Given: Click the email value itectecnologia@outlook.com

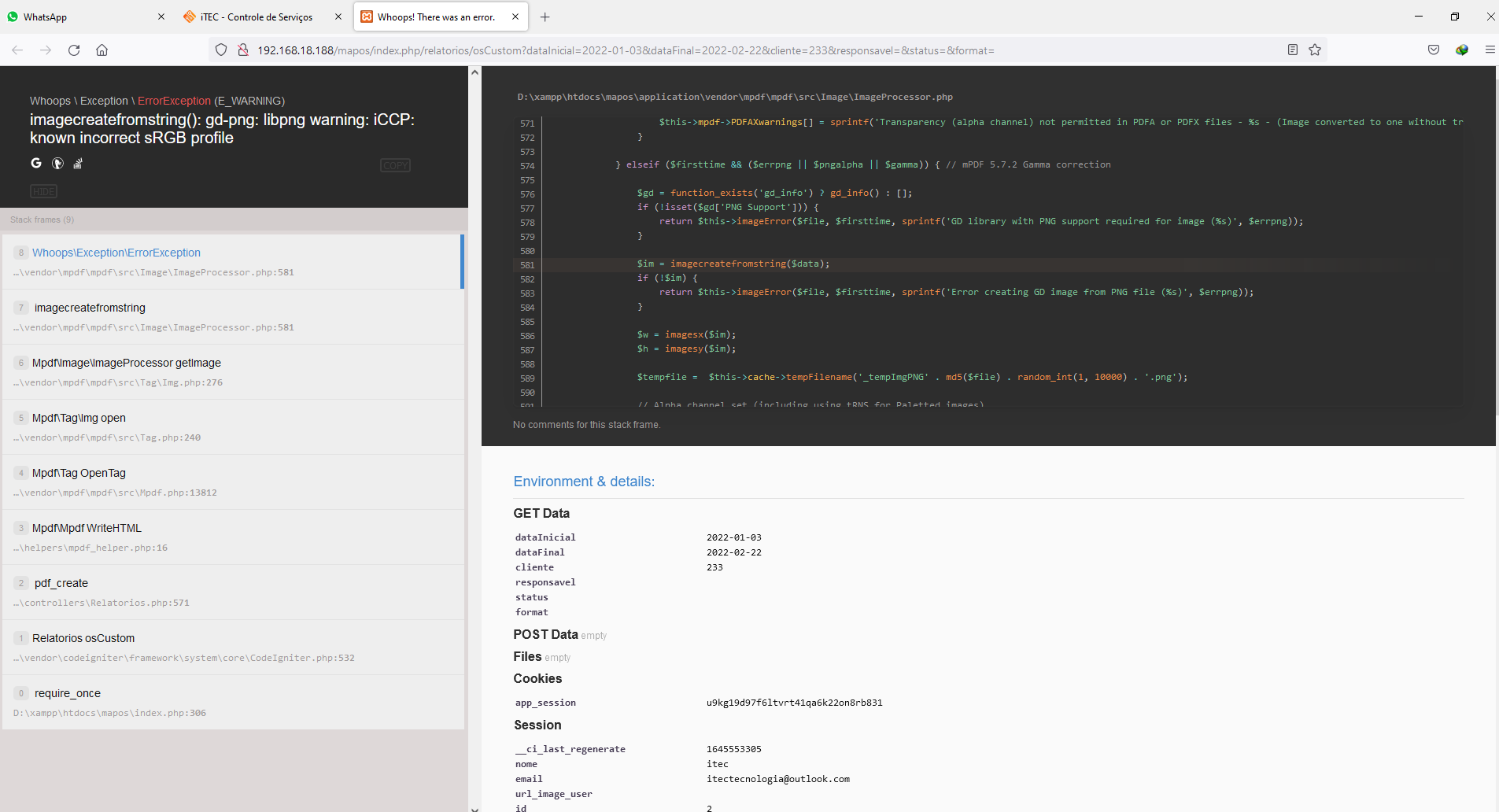Looking at the screenshot, I should click(777, 779).
